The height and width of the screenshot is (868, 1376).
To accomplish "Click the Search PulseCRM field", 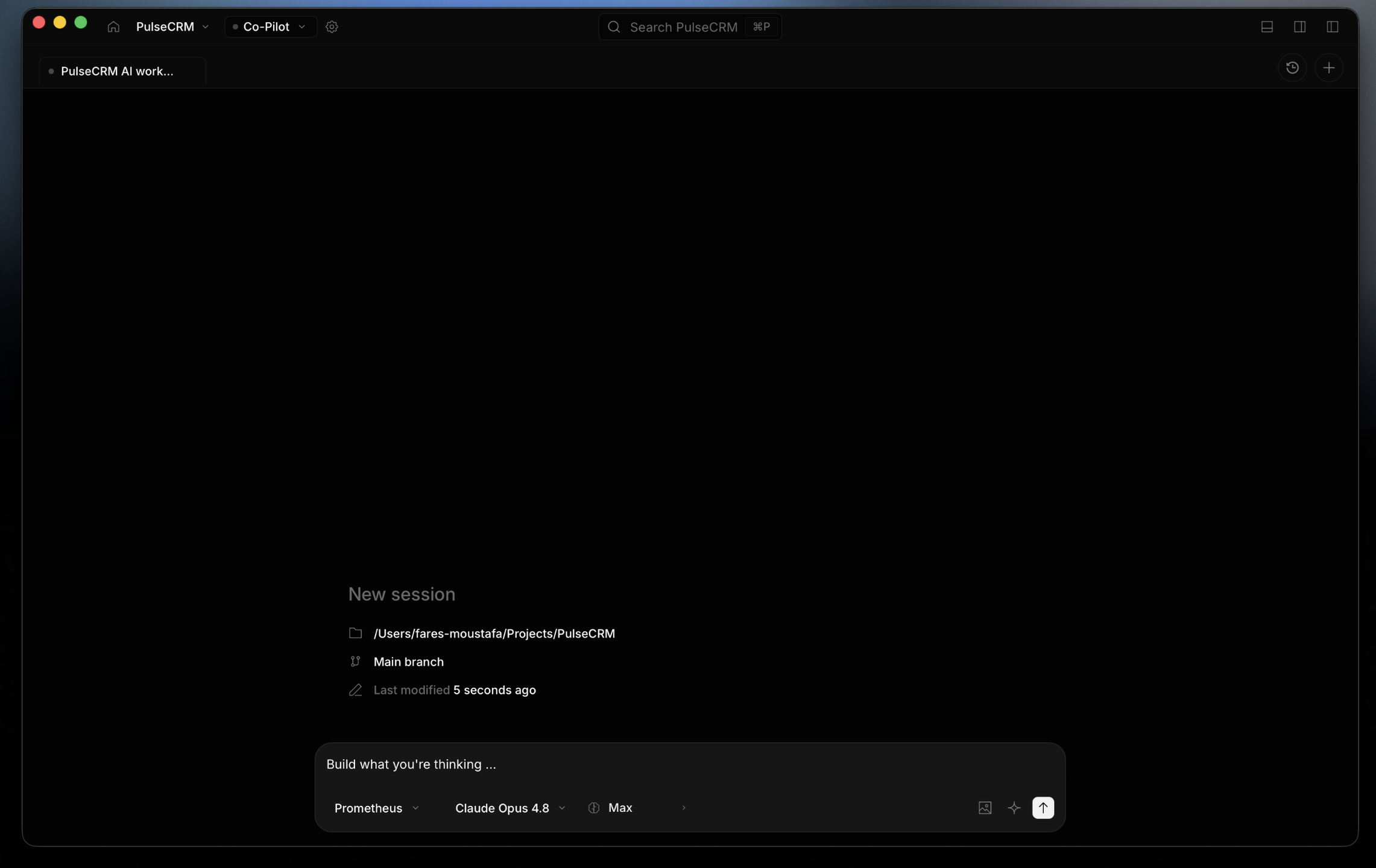I will coord(690,27).
